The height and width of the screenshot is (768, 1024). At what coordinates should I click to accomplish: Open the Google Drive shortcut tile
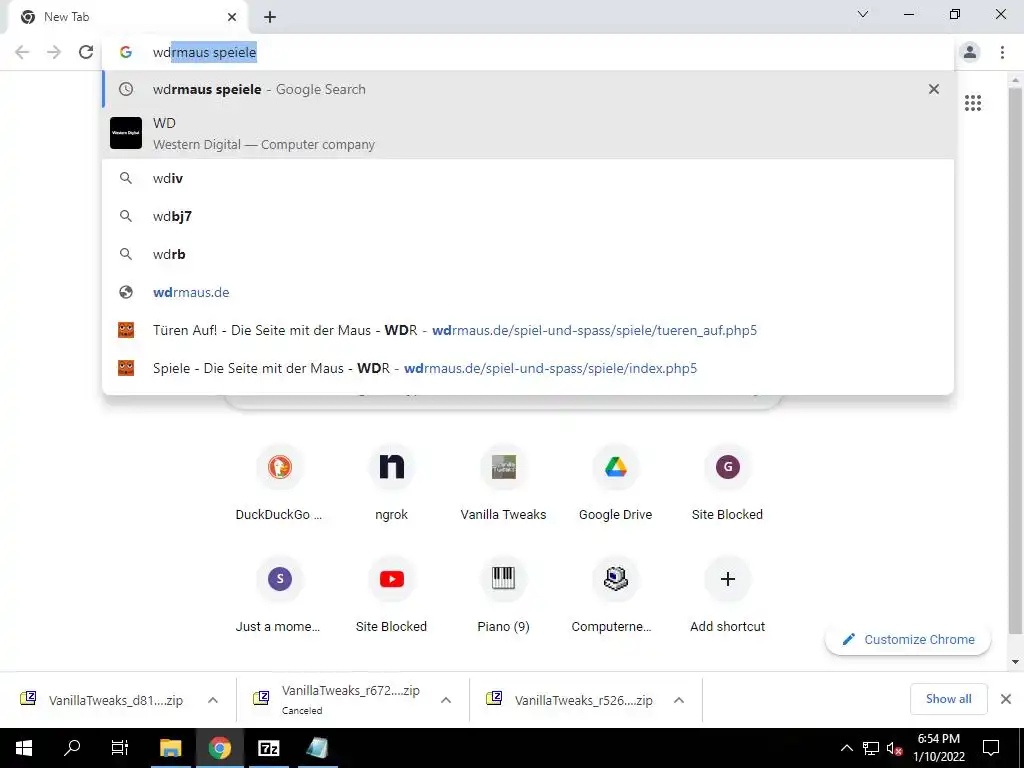click(615, 483)
